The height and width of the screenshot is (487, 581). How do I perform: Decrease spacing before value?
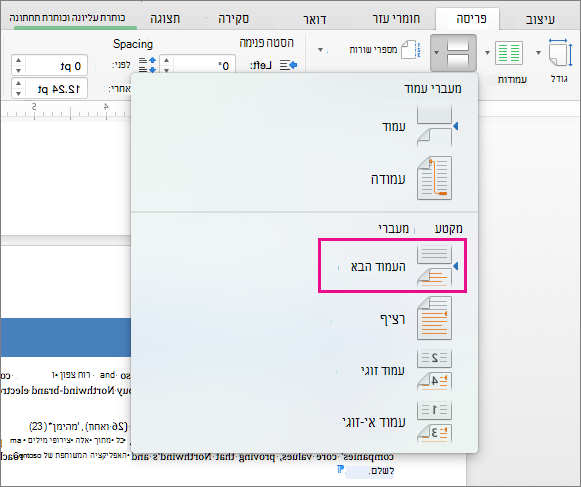19,70
